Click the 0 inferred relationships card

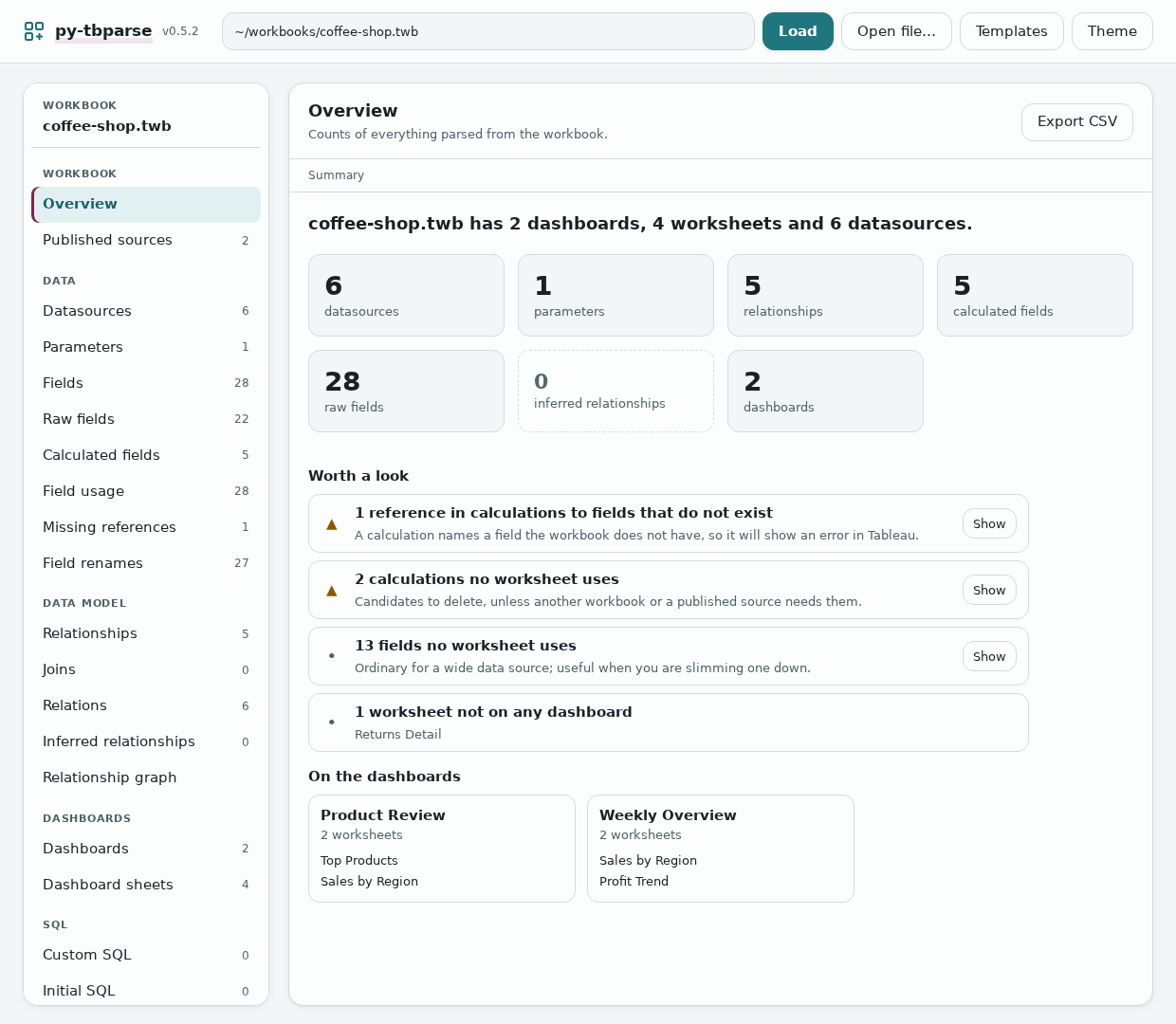tap(616, 391)
